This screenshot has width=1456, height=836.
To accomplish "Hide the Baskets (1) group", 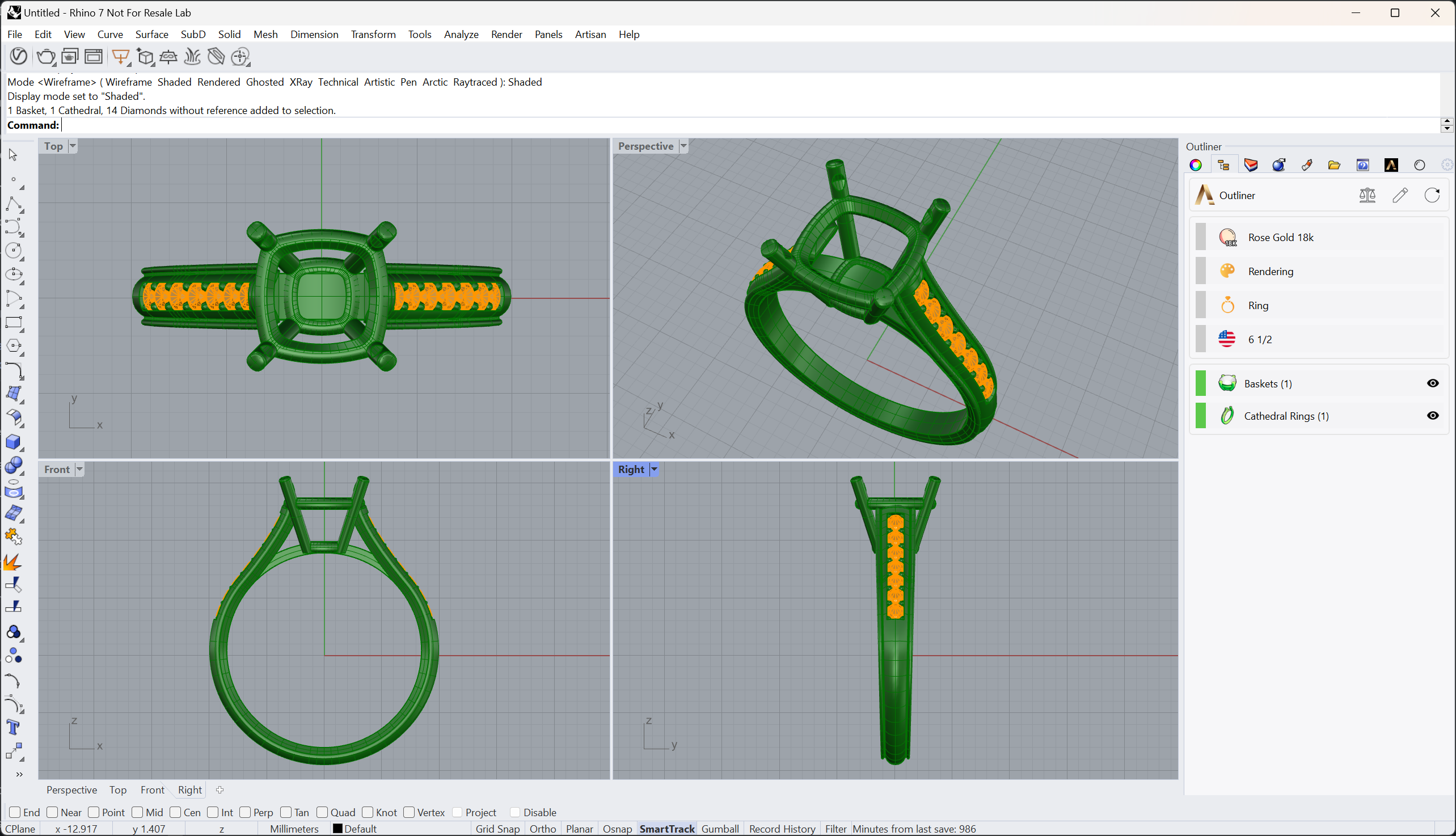I will tap(1432, 383).
